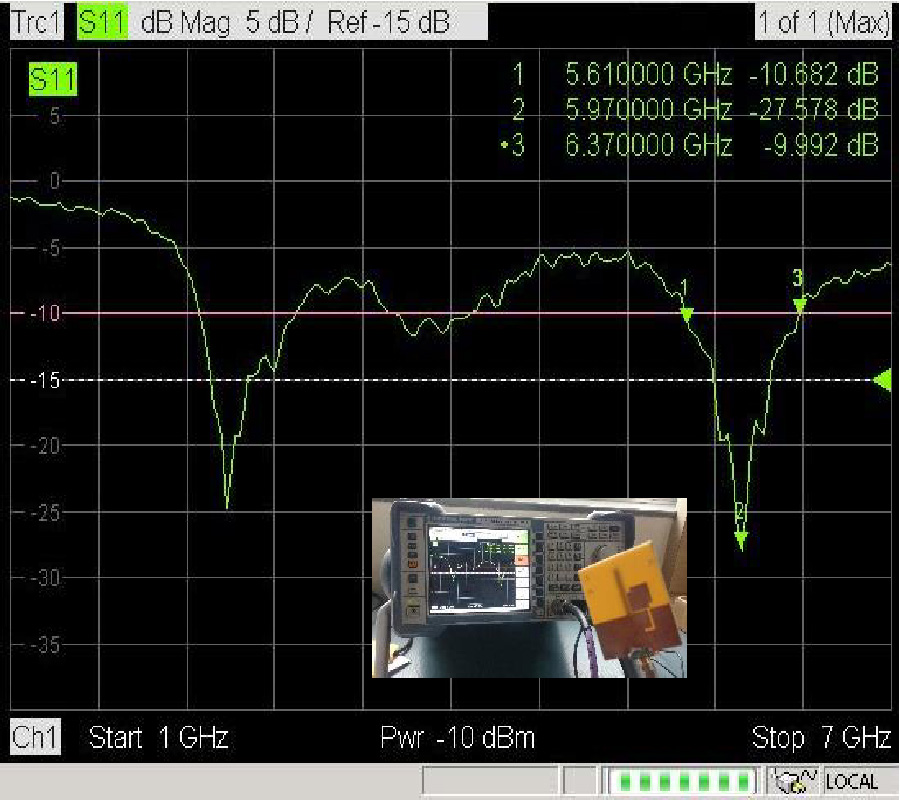This screenshot has width=900, height=800.
Task: Click the 1 of 1 (Max) diagram indicator
Action: [x=823, y=22]
